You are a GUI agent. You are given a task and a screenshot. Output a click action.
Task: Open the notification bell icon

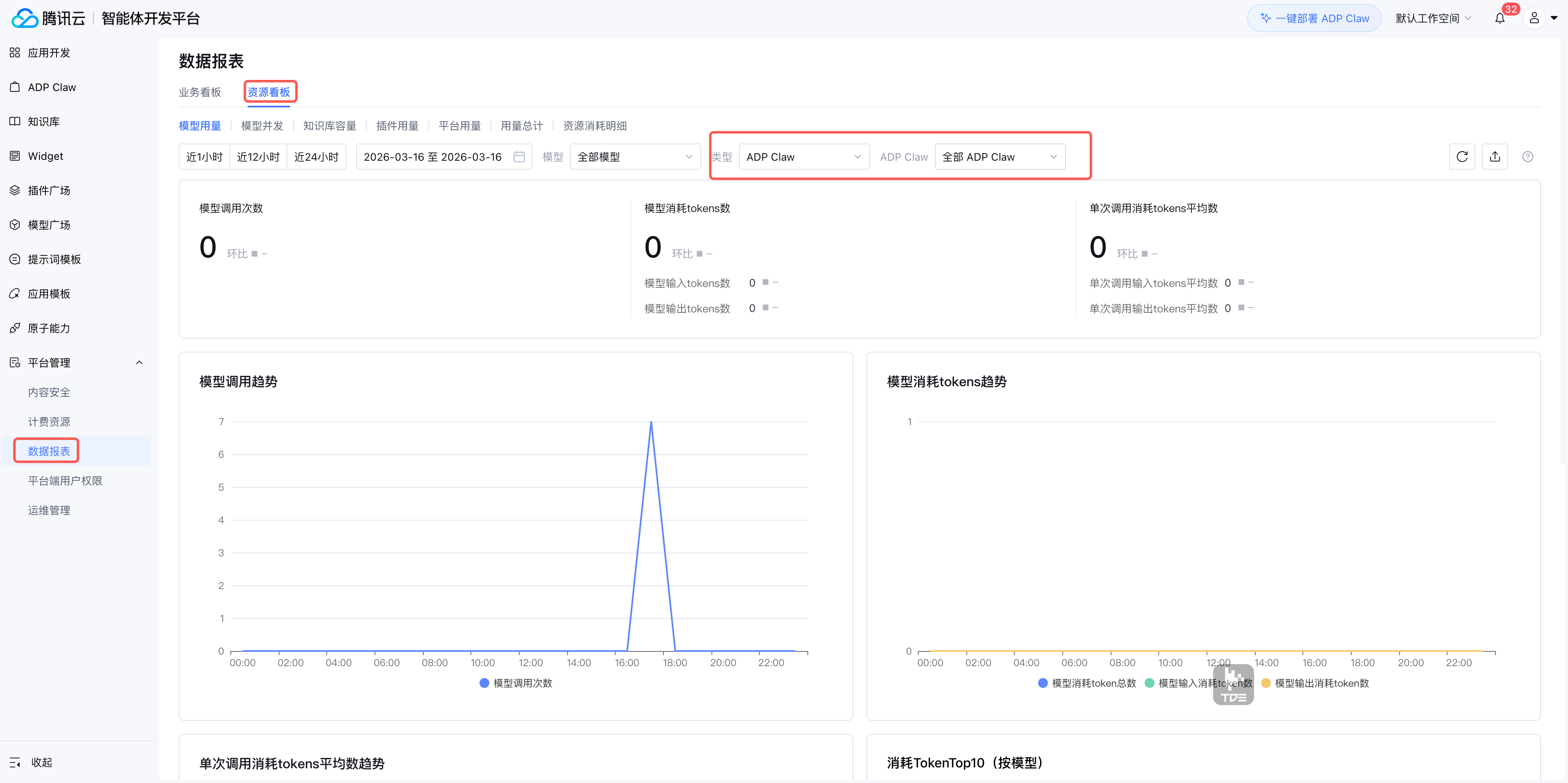(1499, 18)
